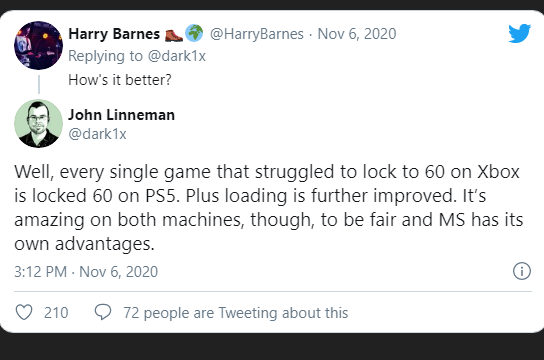
Task: Click the globe emoji beside Harry Barnes
Action: pyautogui.click(x=194, y=33)
